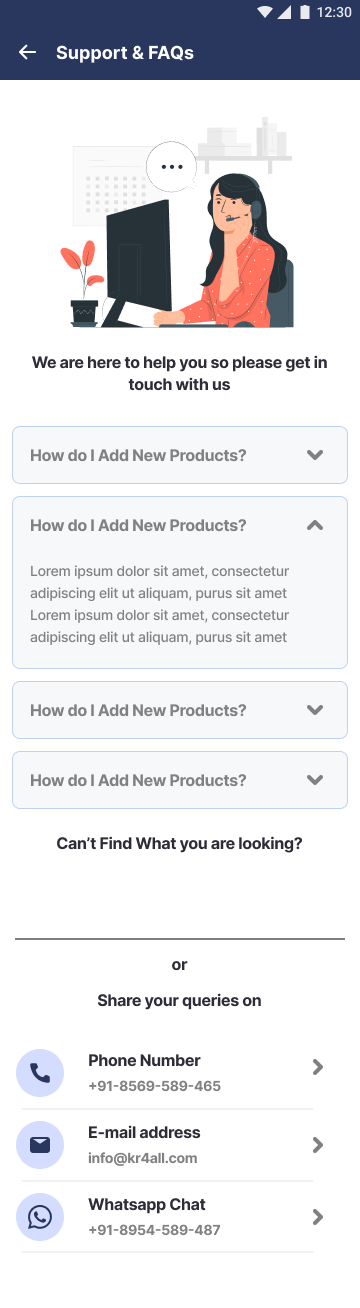Click the chevron next to Whatsapp Chat
The height and width of the screenshot is (1308, 360).
coord(318,1217)
